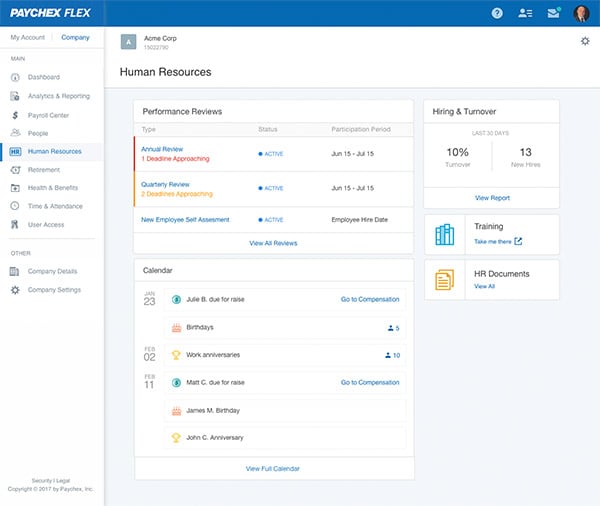This screenshot has width=600, height=506.
Task: Click the John C. Anniversary trophy icon
Action: pos(176,437)
